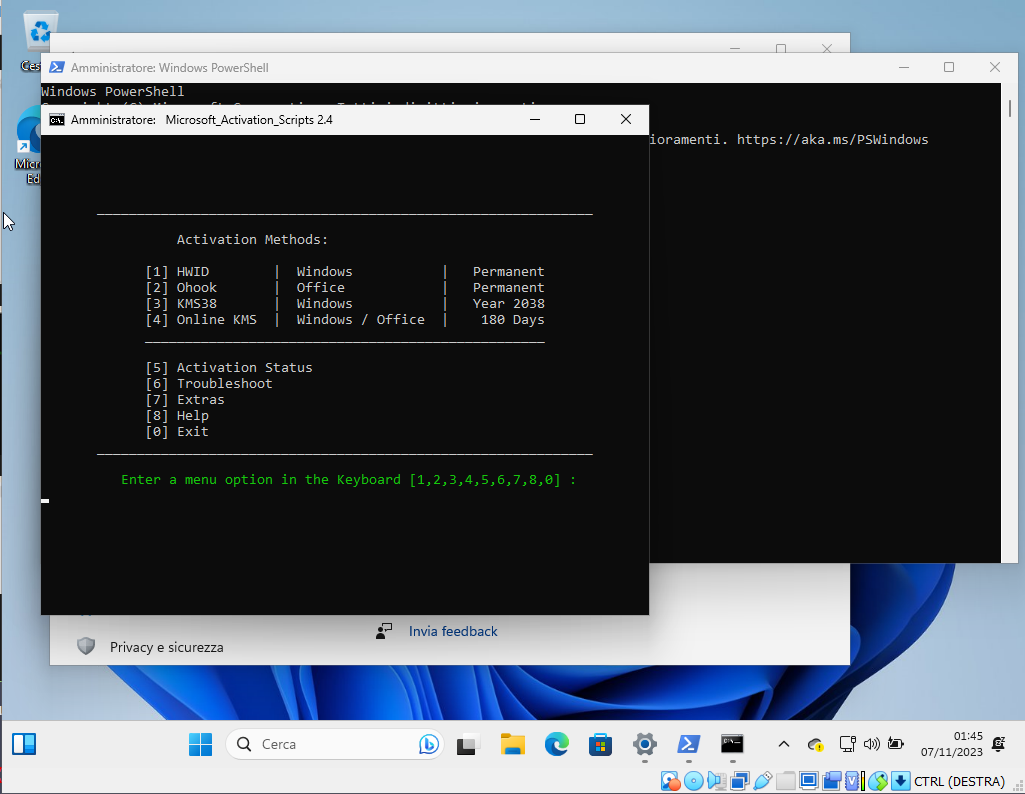This screenshot has height=794, width=1025.
Task: Expand hidden system tray icons chevron
Action: point(784,744)
